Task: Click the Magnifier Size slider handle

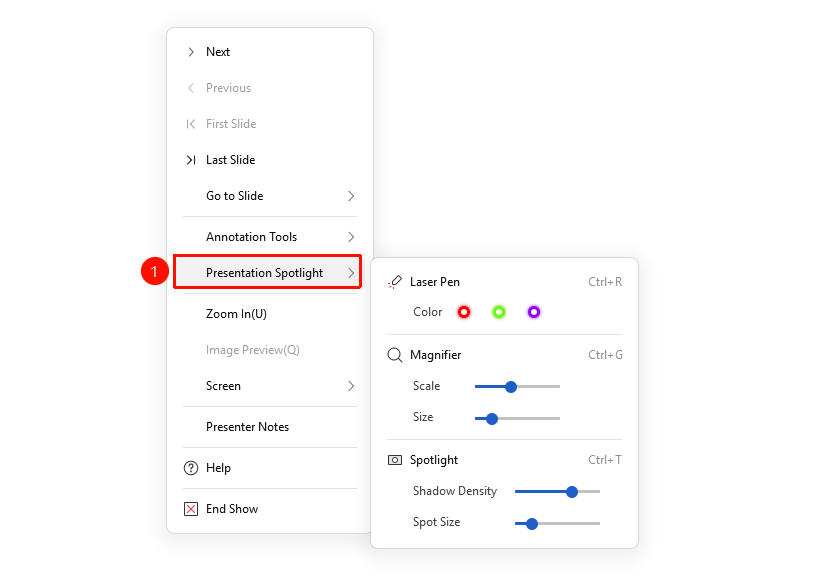Action: click(x=492, y=418)
